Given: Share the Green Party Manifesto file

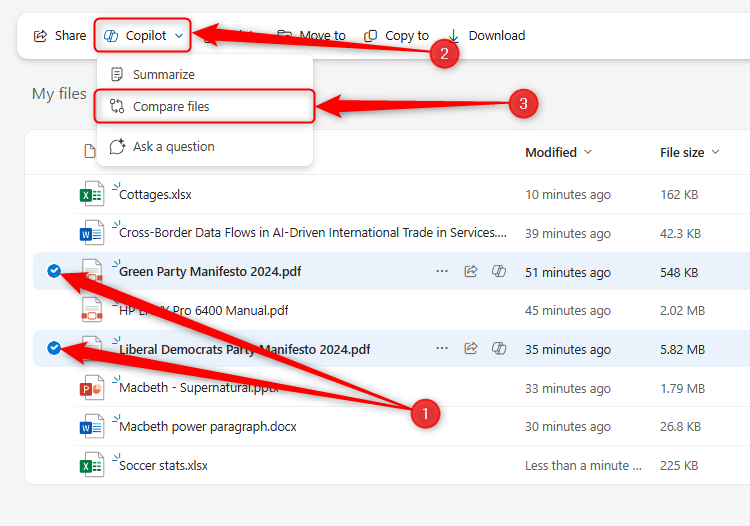Looking at the screenshot, I should (470, 271).
